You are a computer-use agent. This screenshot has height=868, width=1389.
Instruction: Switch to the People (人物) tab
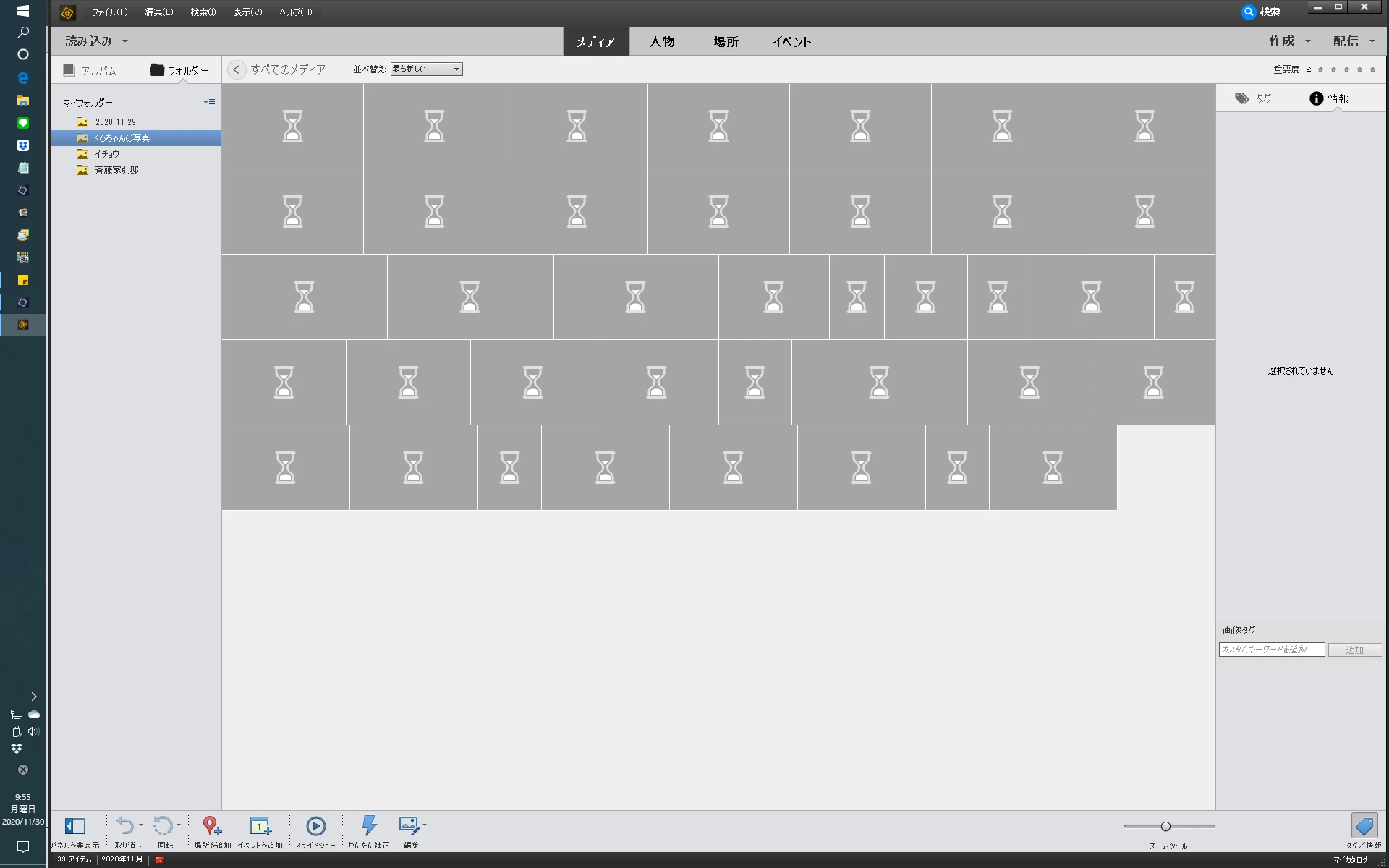661,42
